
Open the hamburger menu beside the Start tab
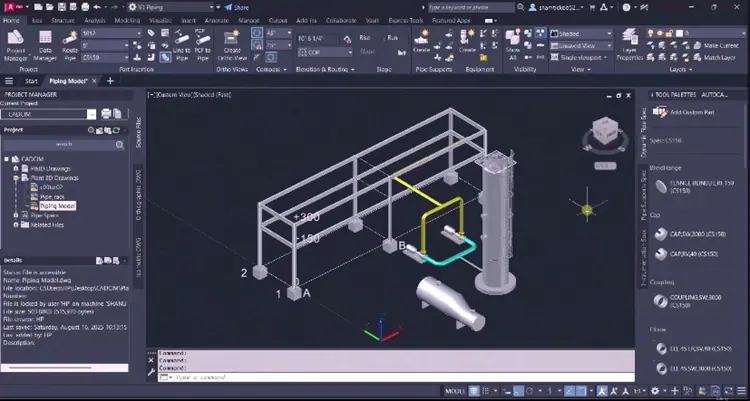[9, 81]
